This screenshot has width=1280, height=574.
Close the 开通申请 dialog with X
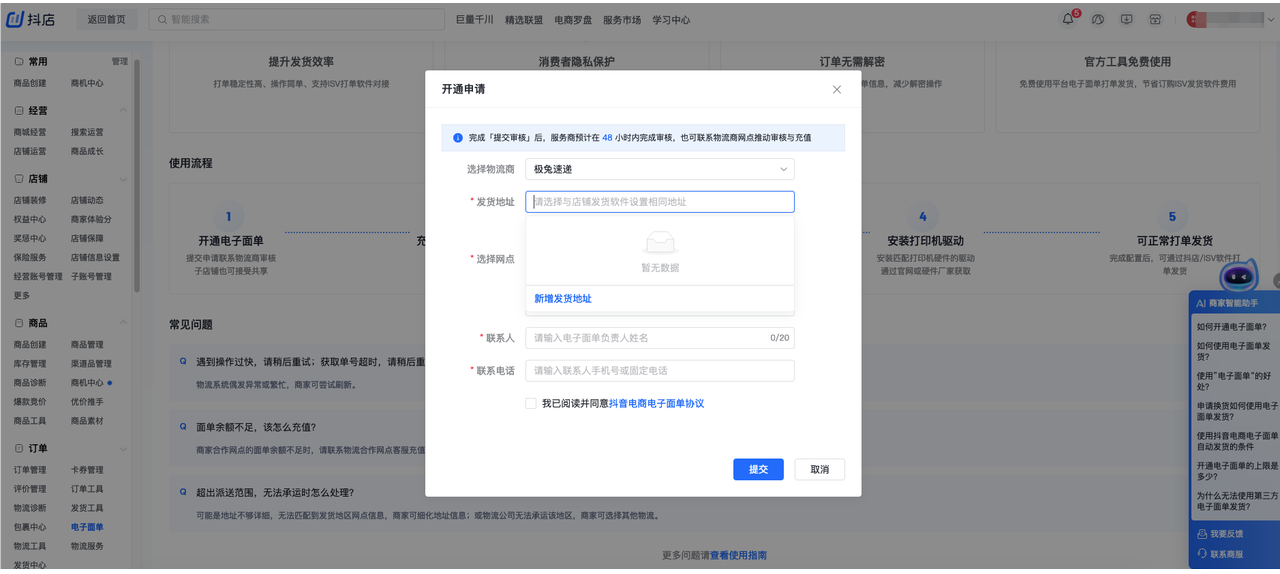(x=837, y=89)
